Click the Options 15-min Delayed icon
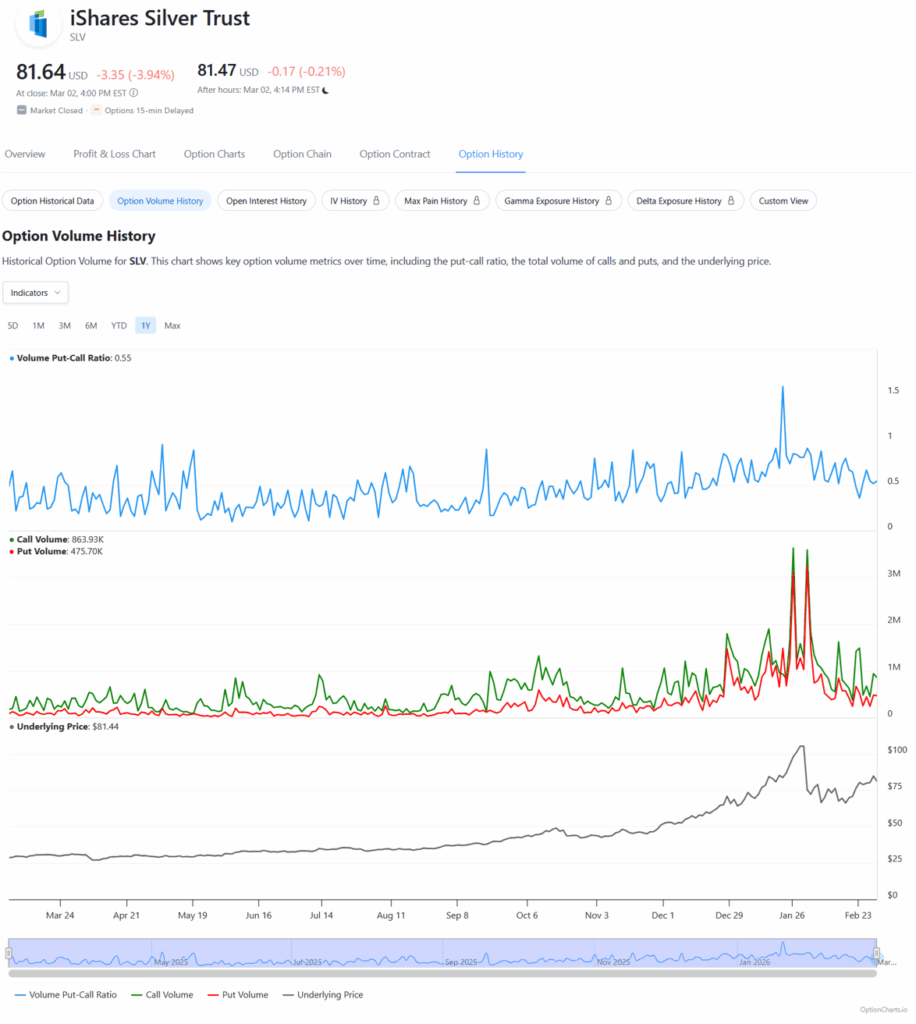 pyautogui.click(x=97, y=110)
